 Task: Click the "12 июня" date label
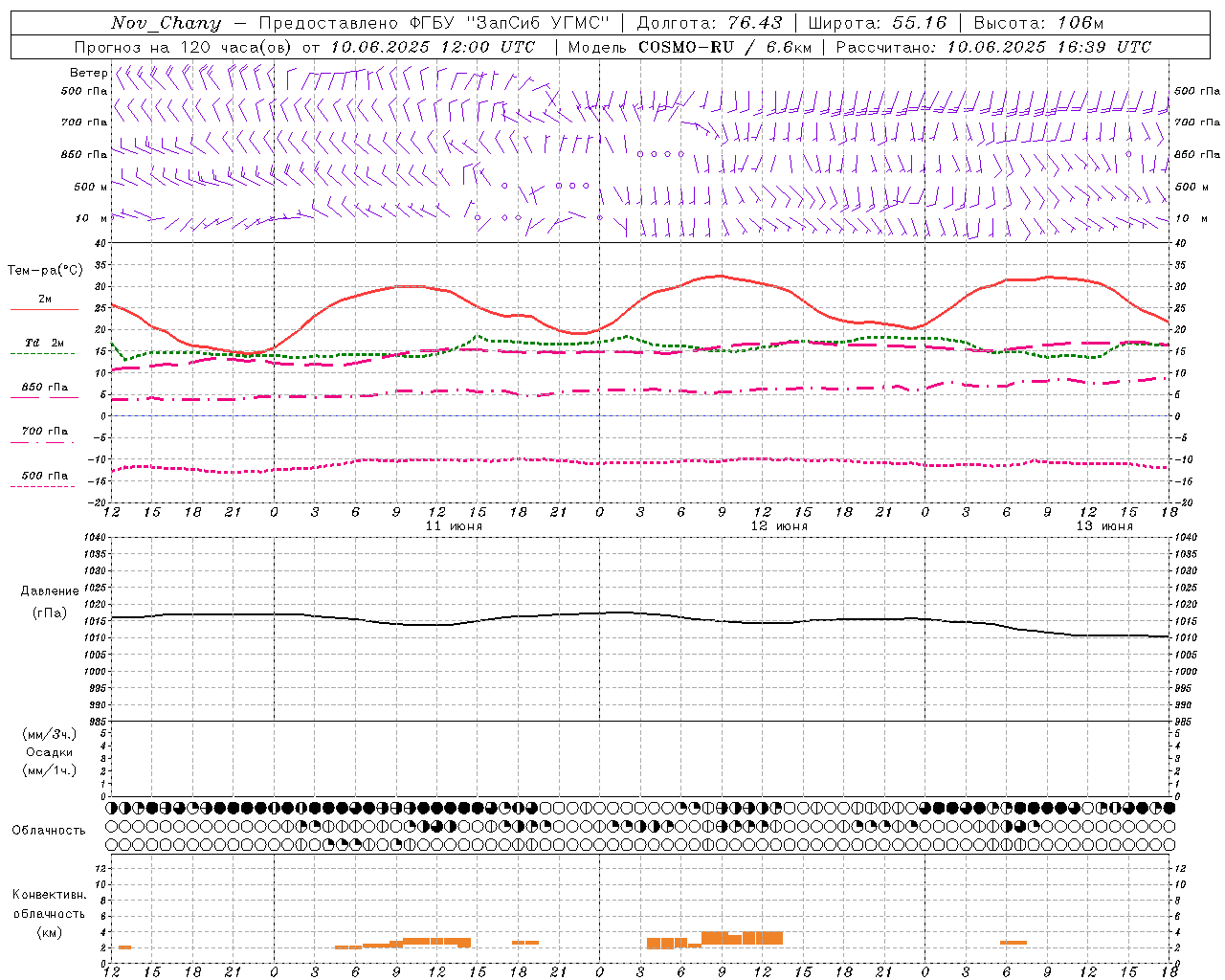tap(779, 526)
